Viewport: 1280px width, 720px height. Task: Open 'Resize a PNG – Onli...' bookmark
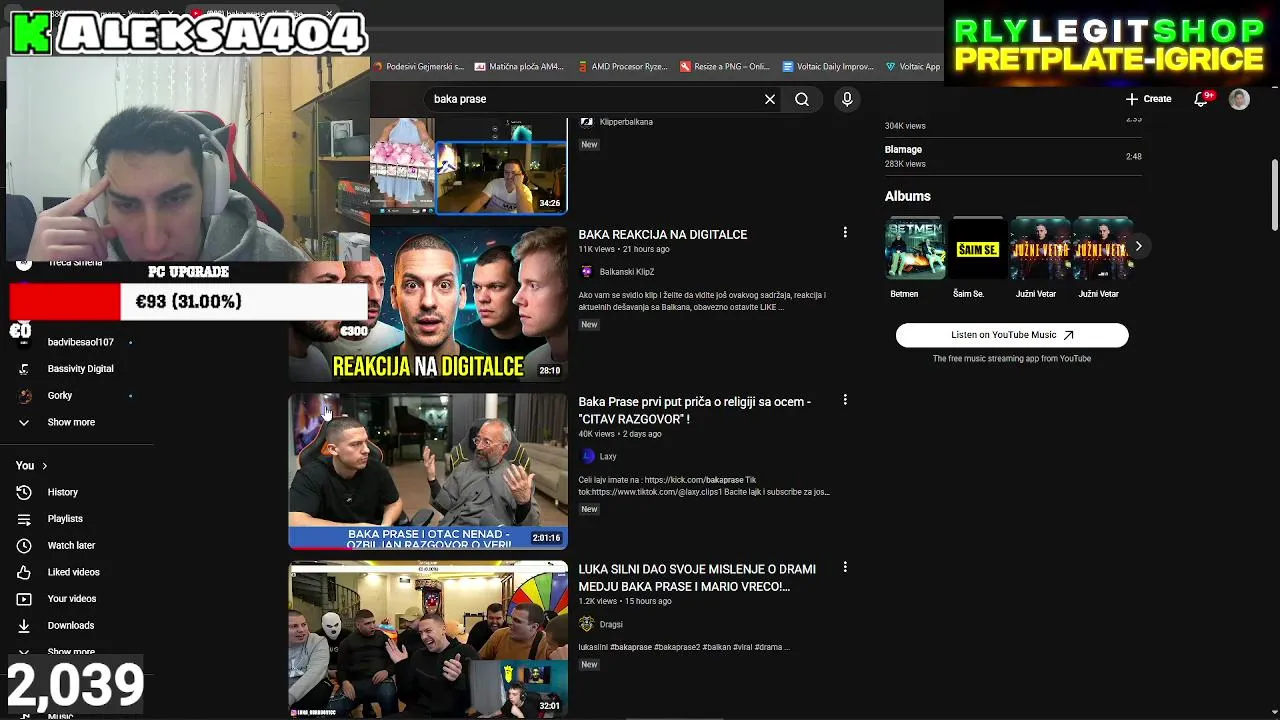725,67
